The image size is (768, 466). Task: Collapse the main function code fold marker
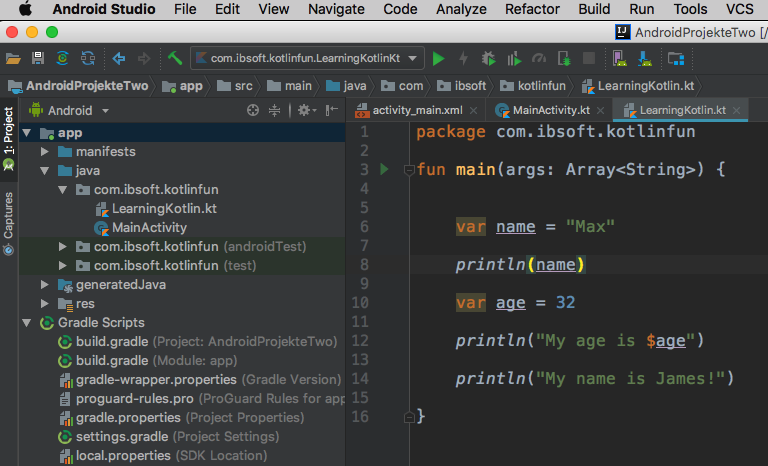pyautogui.click(x=407, y=170)
